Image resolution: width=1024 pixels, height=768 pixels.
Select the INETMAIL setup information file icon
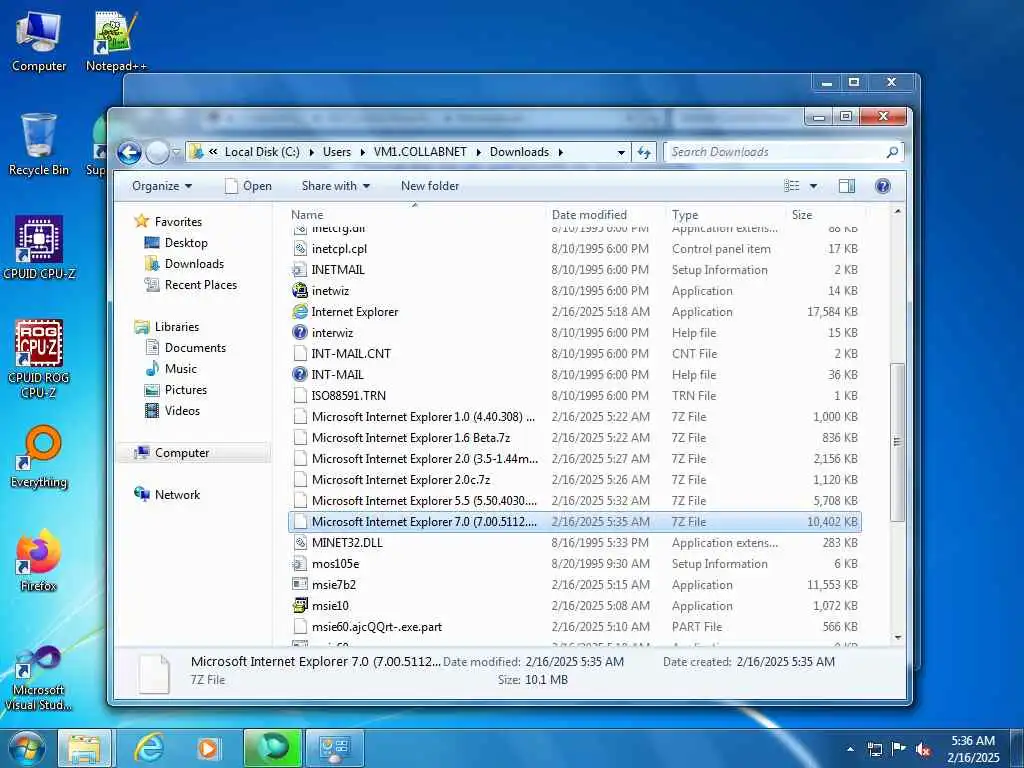pyautogui.click(x=300, y=270)
